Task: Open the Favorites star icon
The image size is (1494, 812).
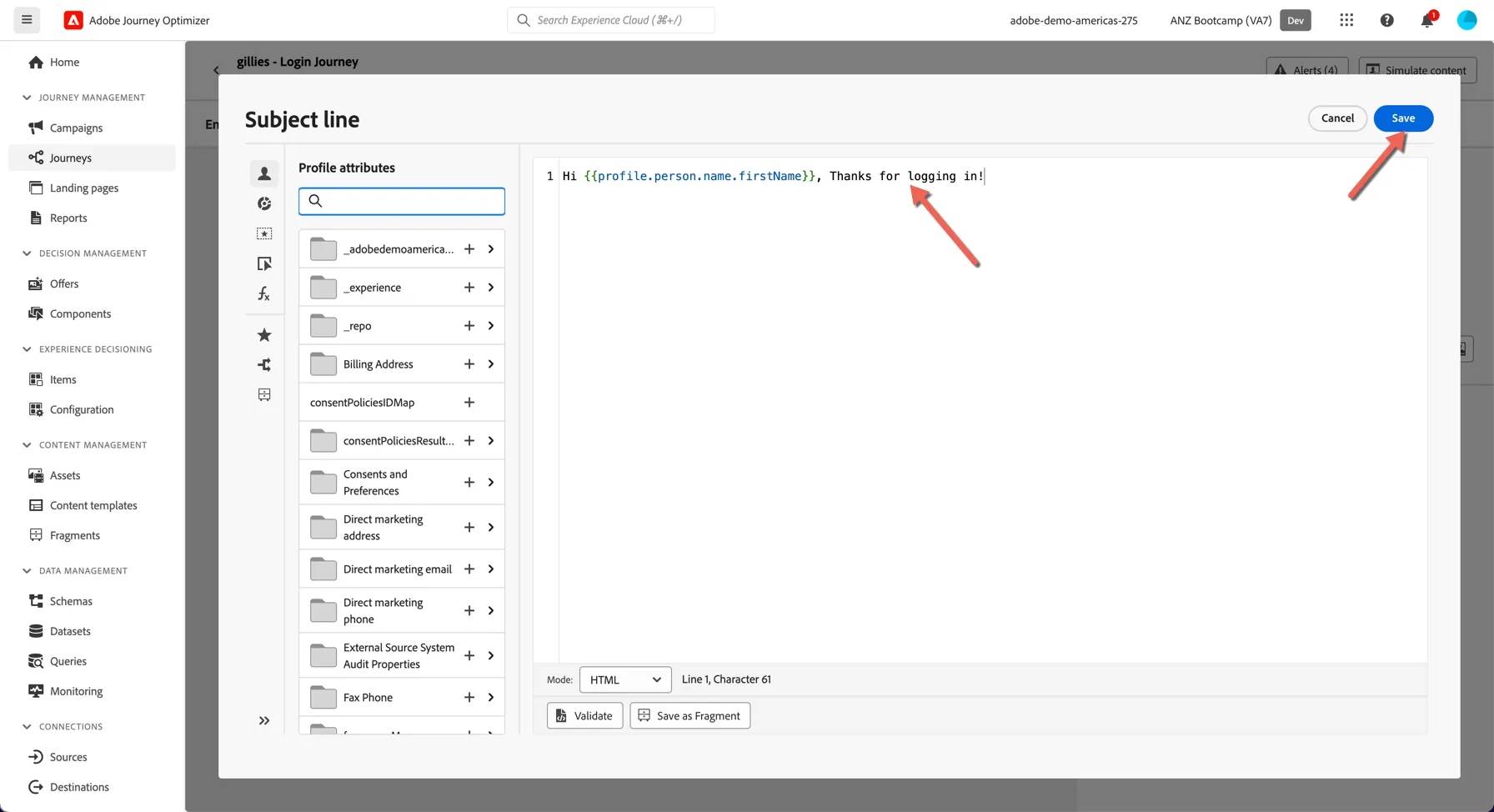Action: (264, 335)
